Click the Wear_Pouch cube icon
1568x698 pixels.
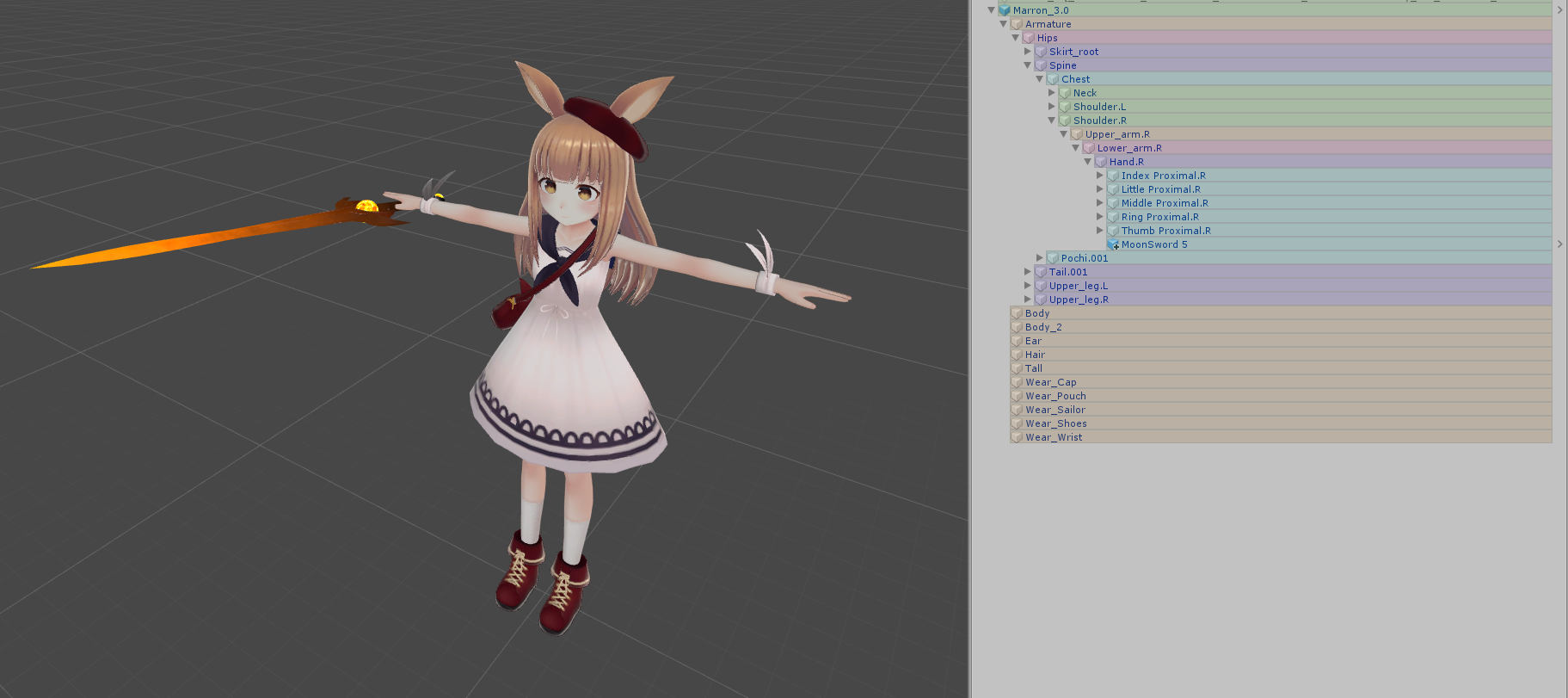point(1017,396)
